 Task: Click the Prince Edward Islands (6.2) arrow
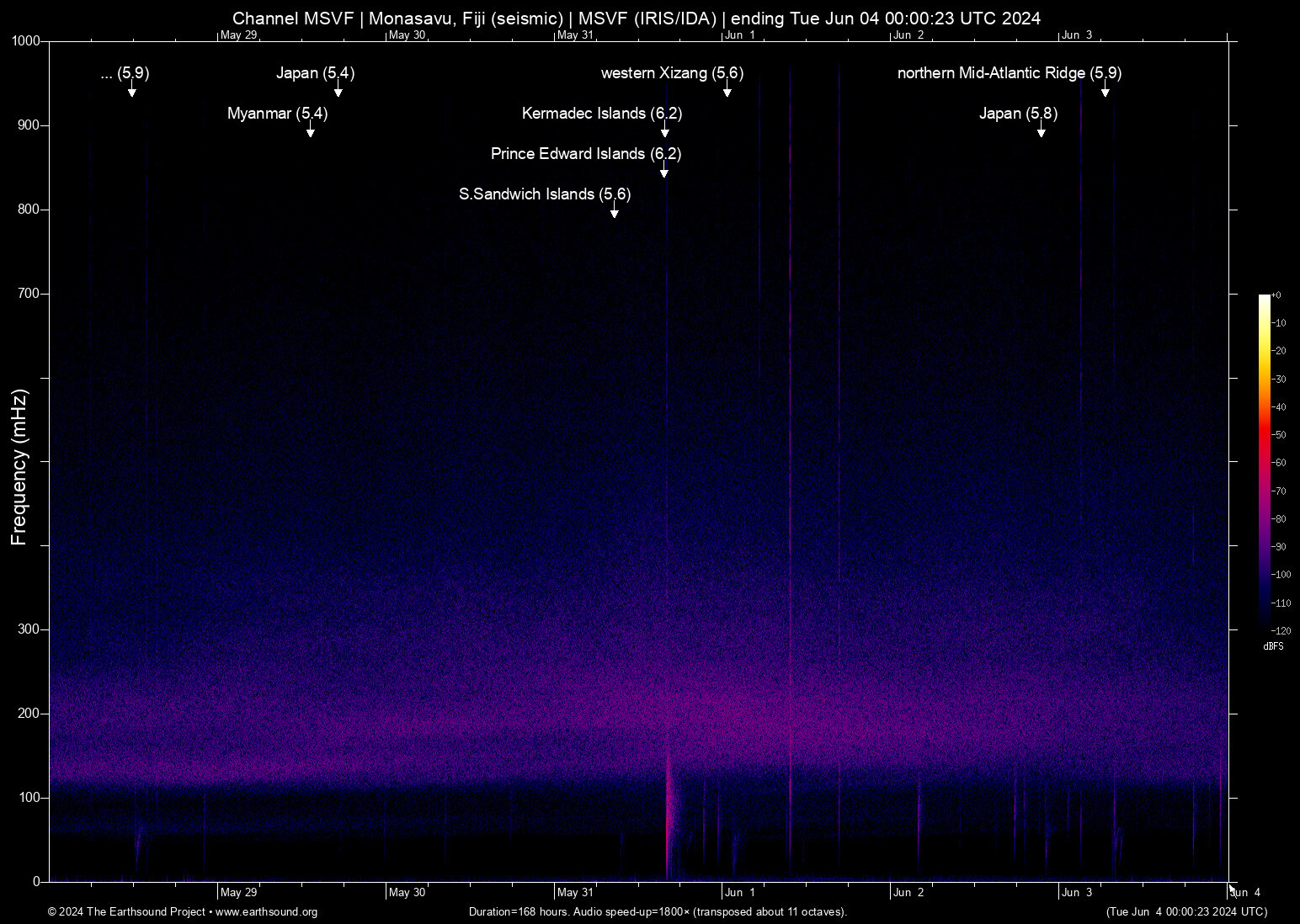[663, 172]
